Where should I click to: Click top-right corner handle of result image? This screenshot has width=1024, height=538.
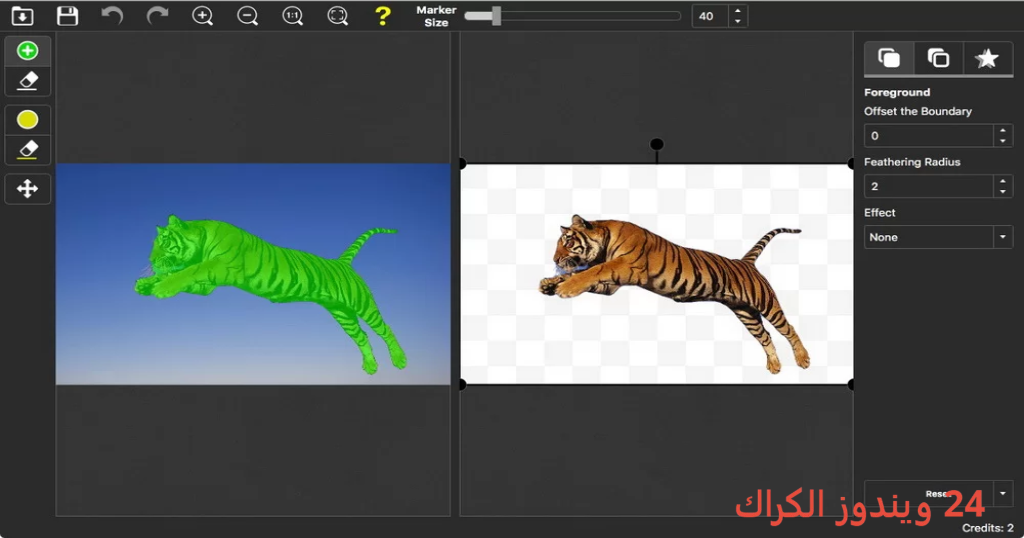[852, 163]
